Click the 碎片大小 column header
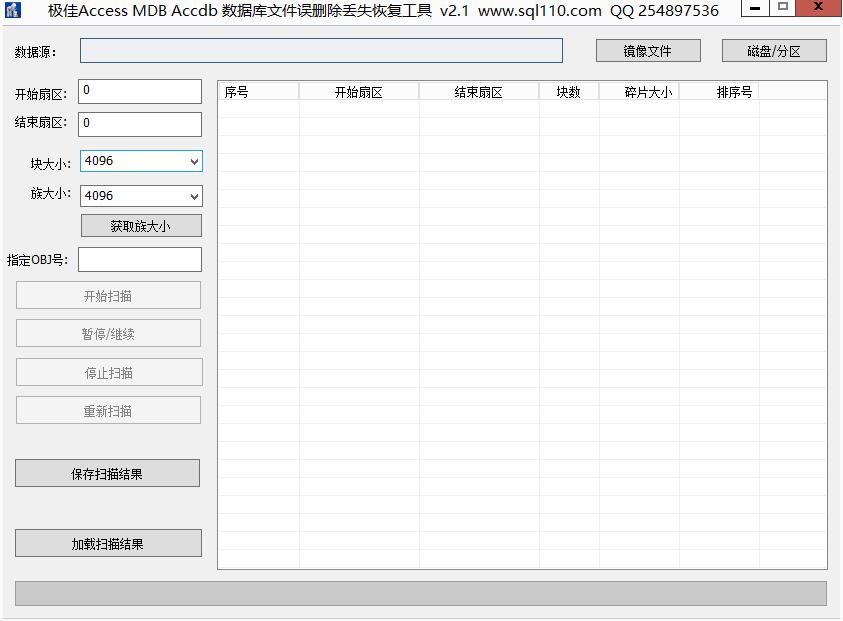This screenshot has width=843, height=621. pos(639,92)
